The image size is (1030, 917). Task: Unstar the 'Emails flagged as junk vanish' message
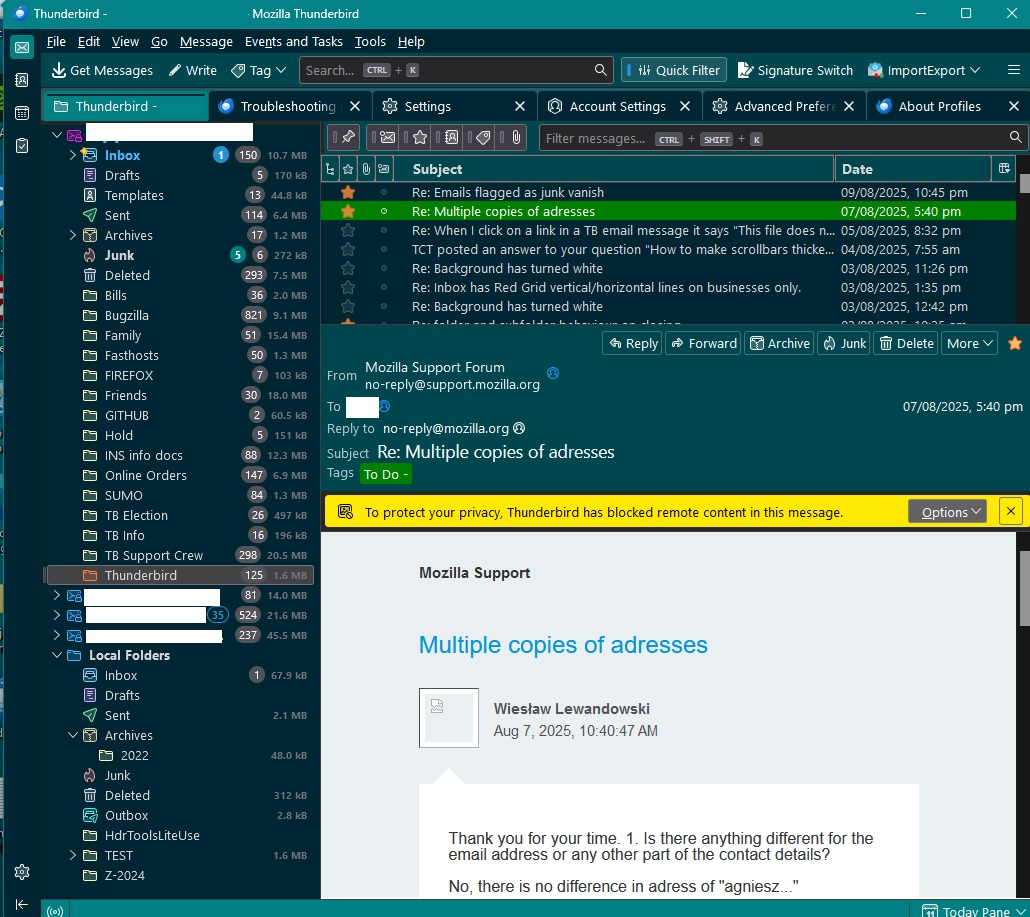(348, 192)
